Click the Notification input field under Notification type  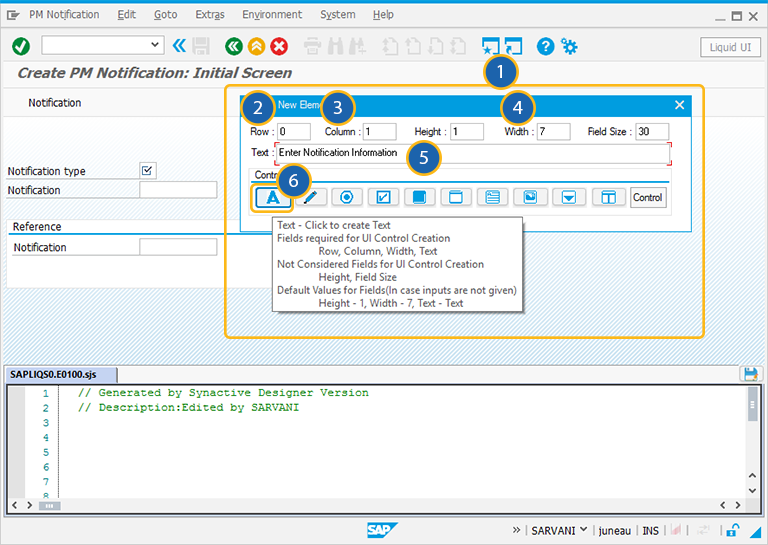(x=178, y=190)
